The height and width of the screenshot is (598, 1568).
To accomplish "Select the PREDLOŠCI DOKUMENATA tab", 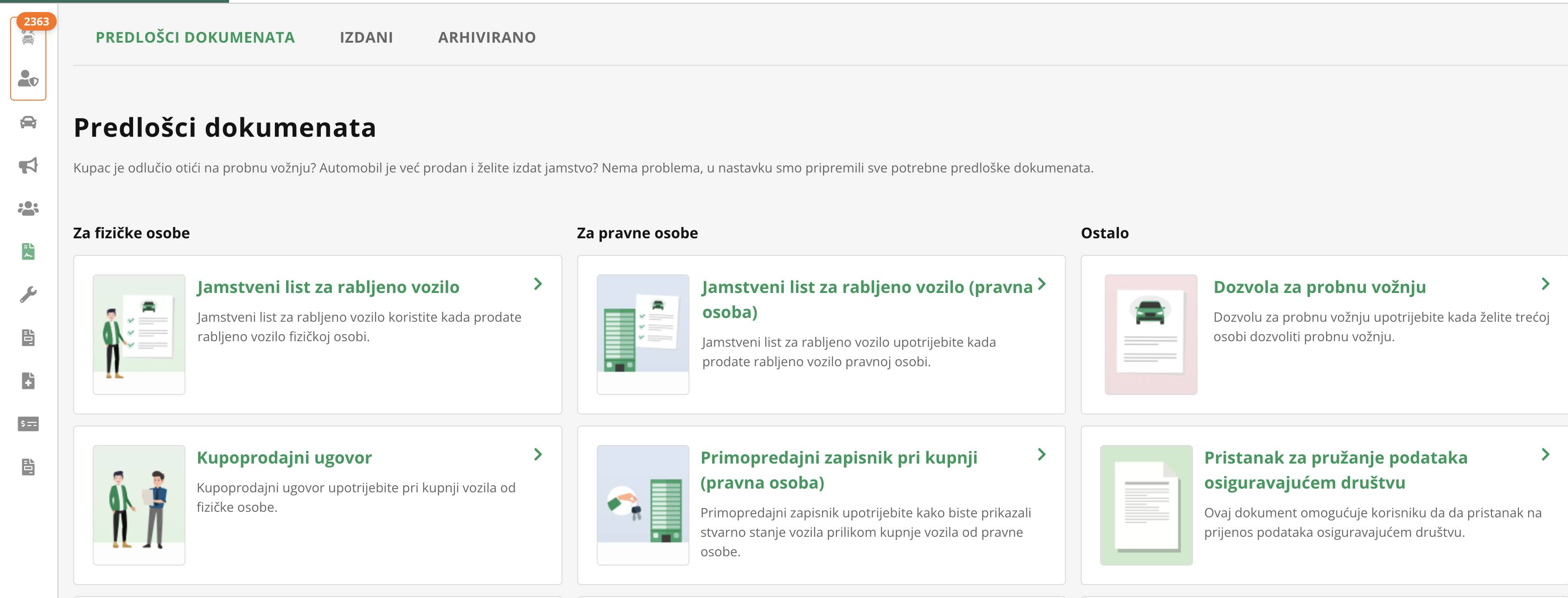I will click(x=195, y=38).
